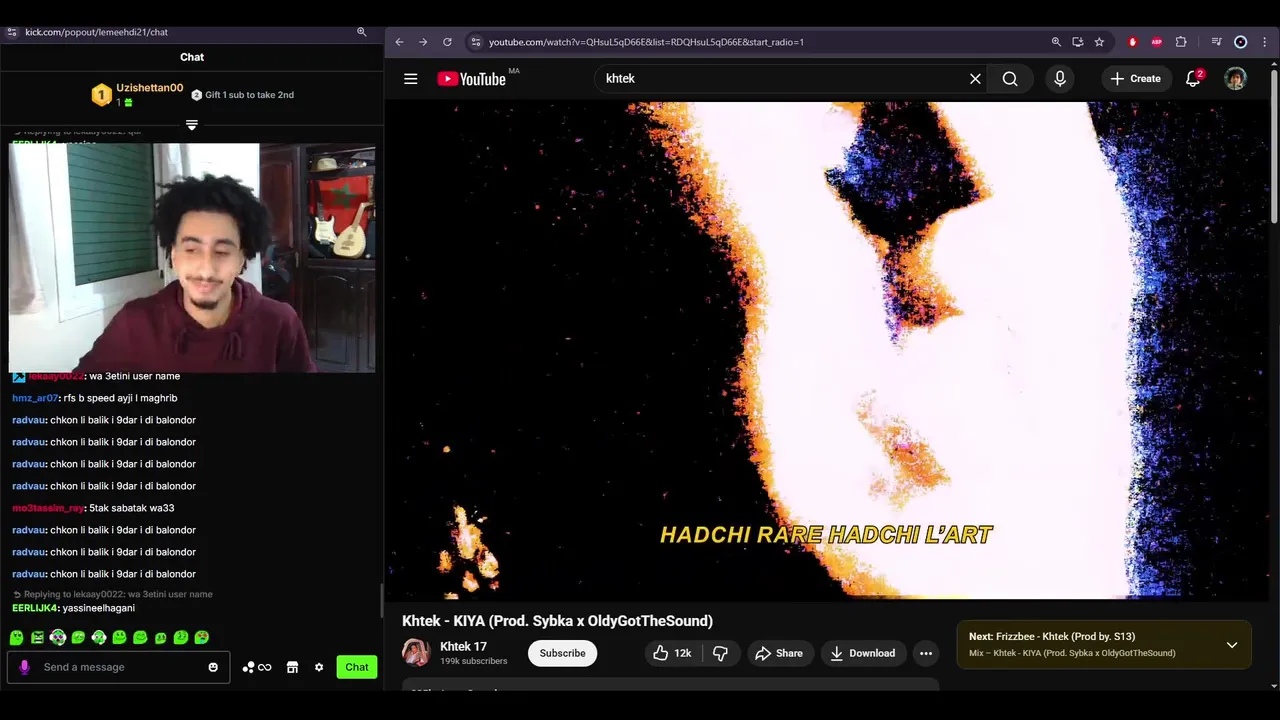Open the ABP adblock extension
Image resolution: width=1280 pixels, height=720 pixels.
pyautogui.click(x=1157, y=42)
